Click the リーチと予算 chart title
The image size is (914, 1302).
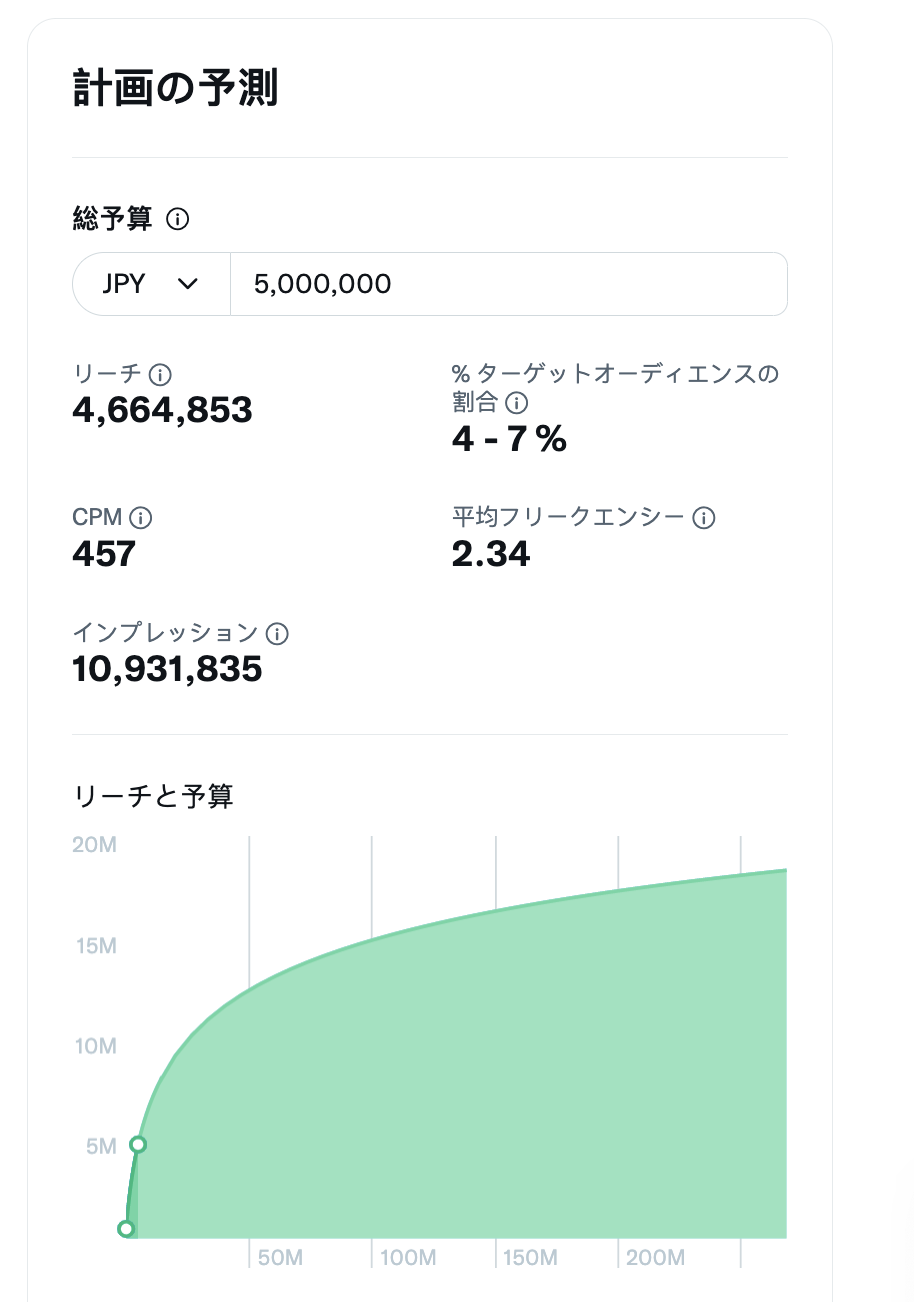[153, 796]
